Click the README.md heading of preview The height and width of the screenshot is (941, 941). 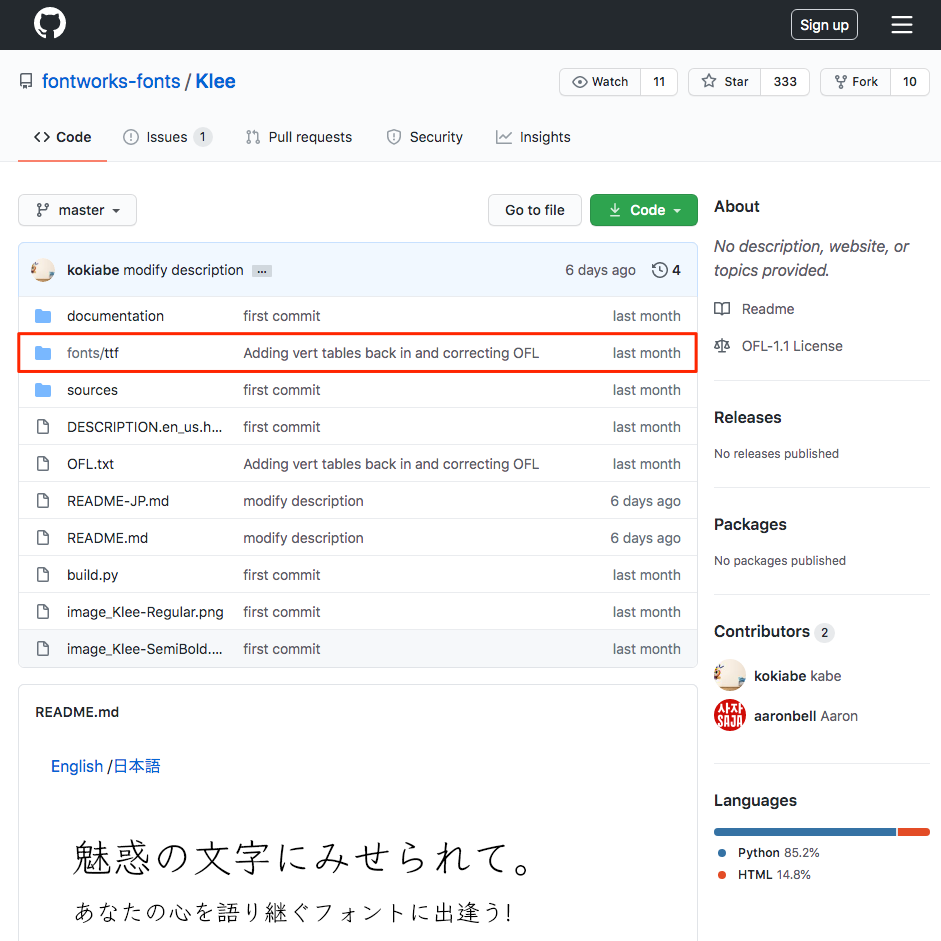77,712
